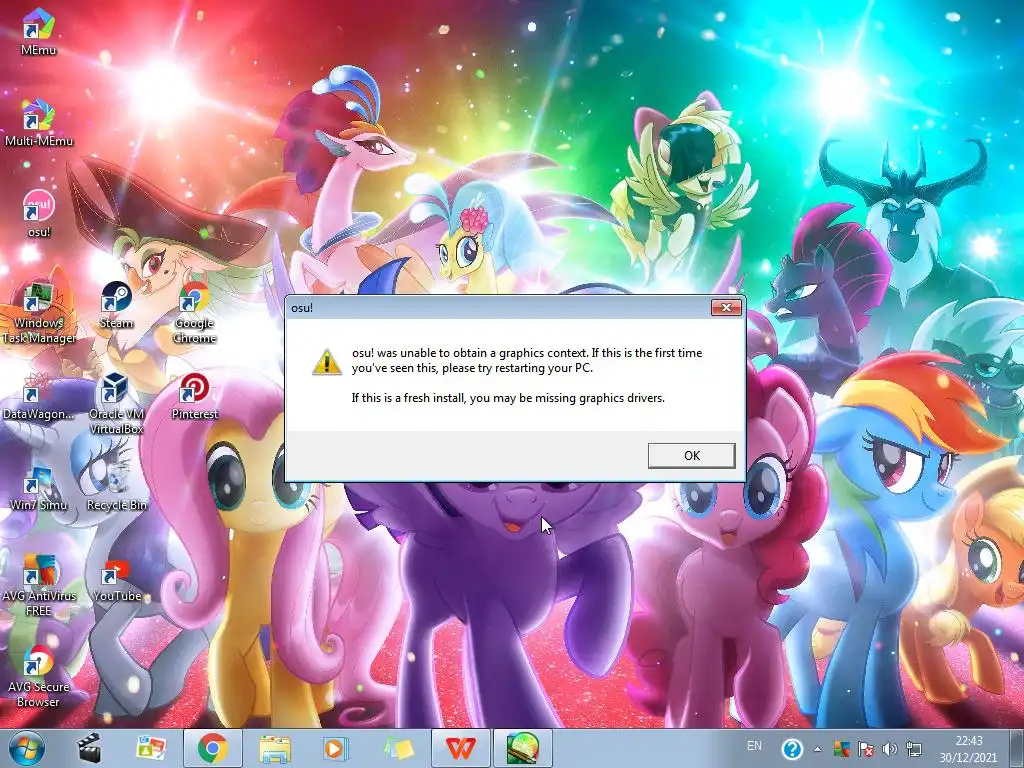This screenshot has width=1024, height=768.
Task: Open the volume speaker tray icon
Action: pos(889,749)
